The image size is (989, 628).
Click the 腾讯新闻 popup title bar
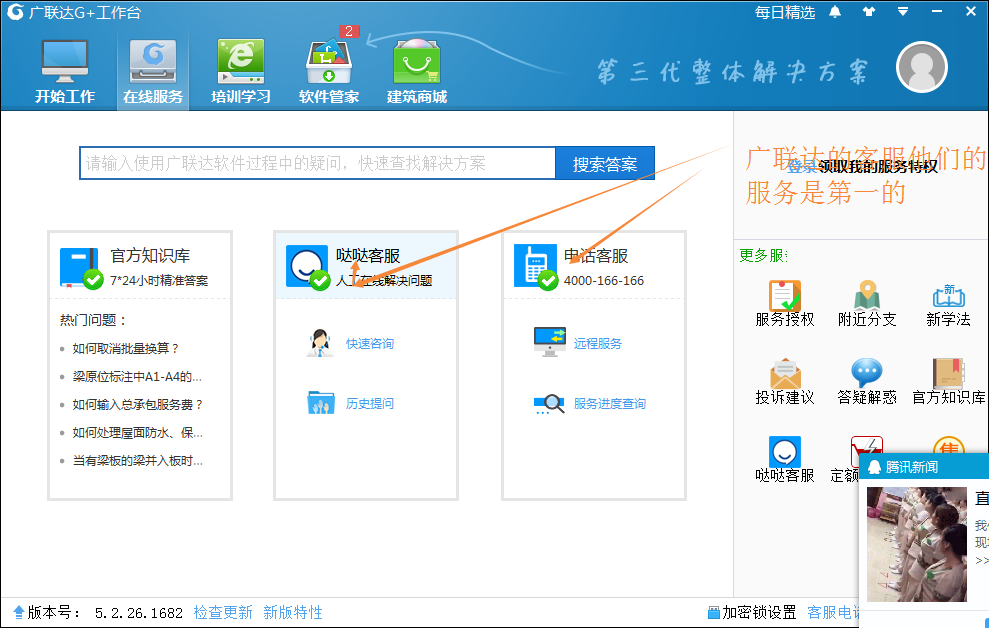tap(924, 467)
